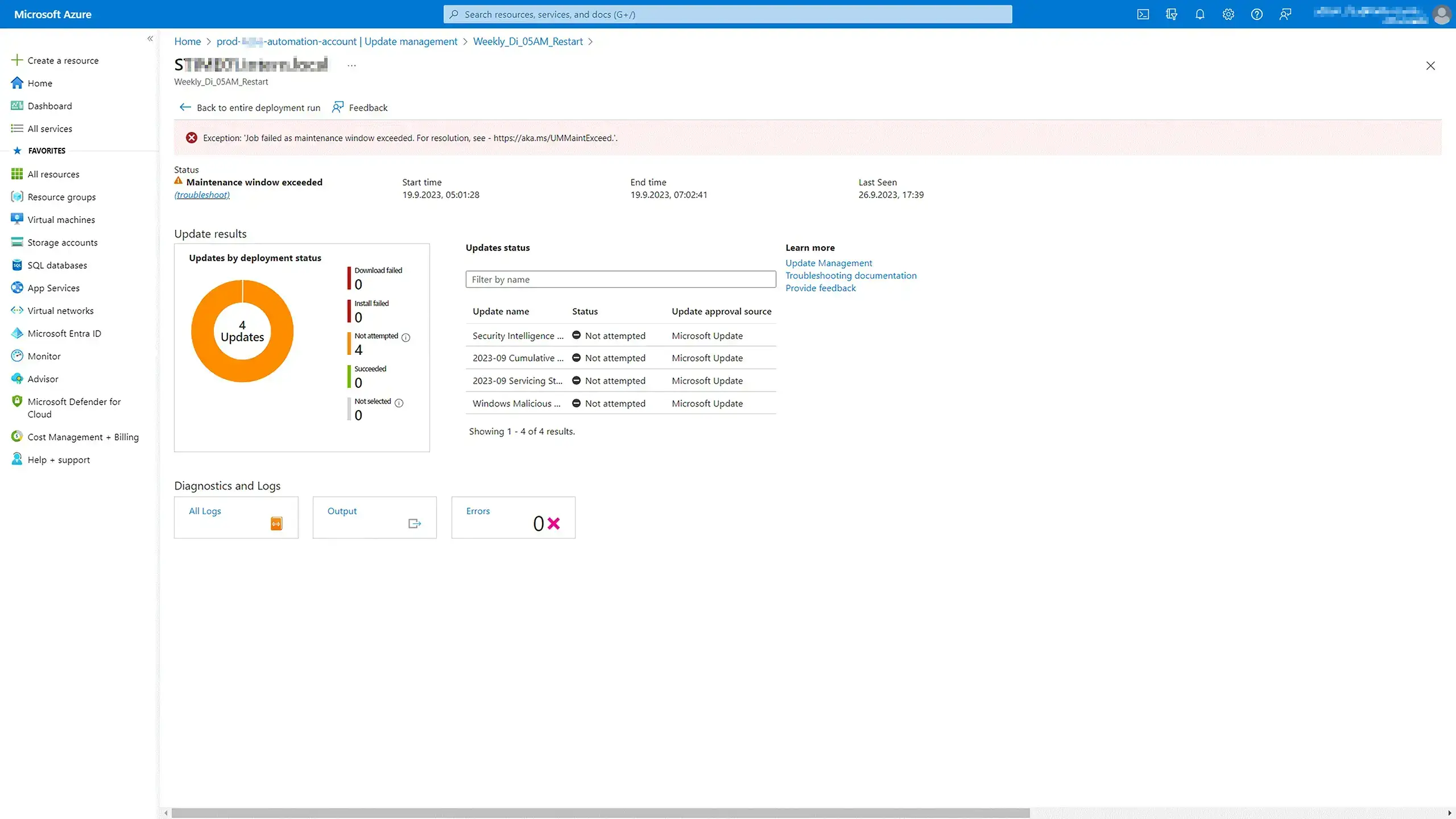Click the info icon next to Not attempted
Image resolution: width=1456 pixels, height=819 pixels.
click(x=406, y=337)
